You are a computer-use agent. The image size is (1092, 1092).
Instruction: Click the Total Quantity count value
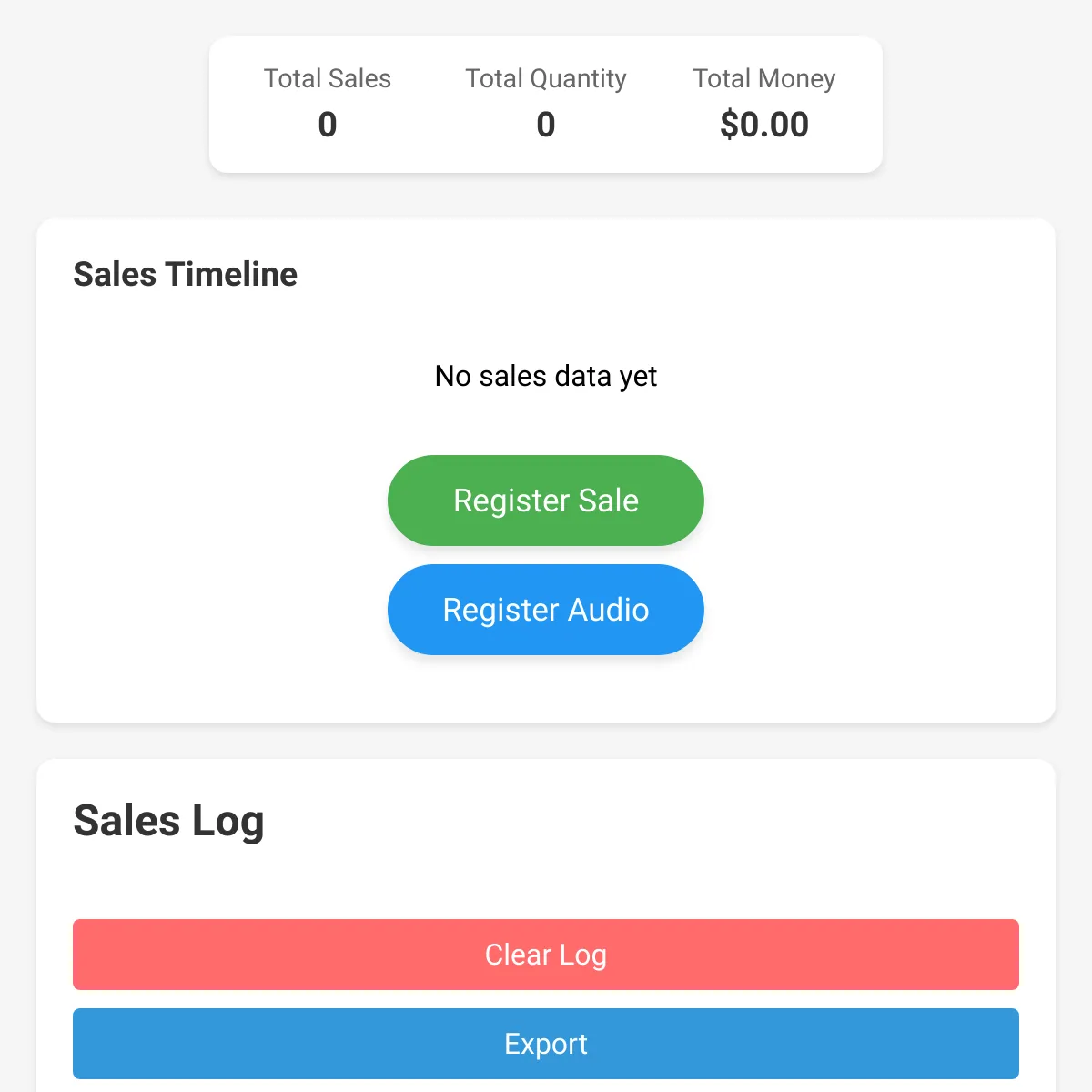[x=546, y=125]
